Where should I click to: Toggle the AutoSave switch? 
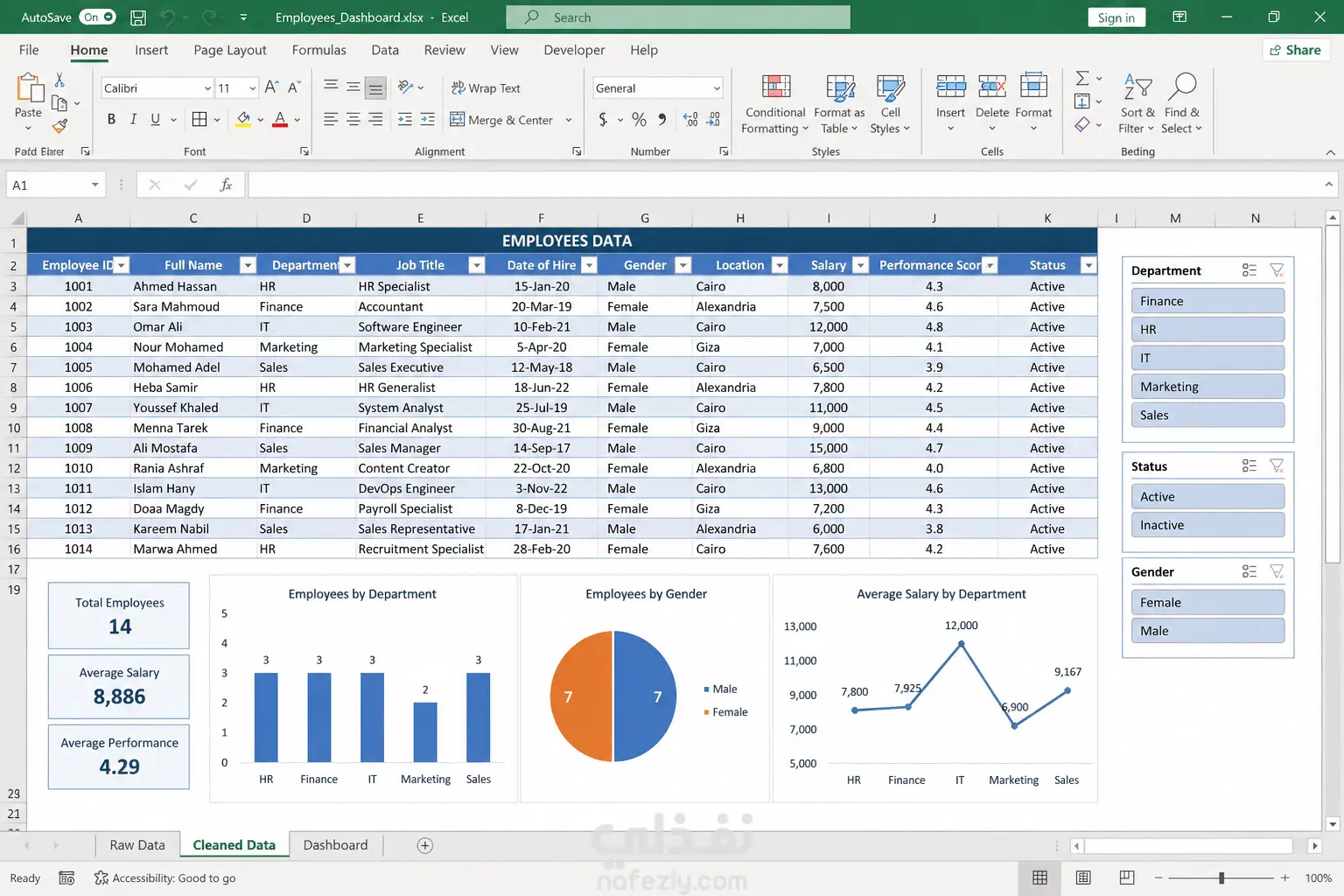(x=97, y=17)
